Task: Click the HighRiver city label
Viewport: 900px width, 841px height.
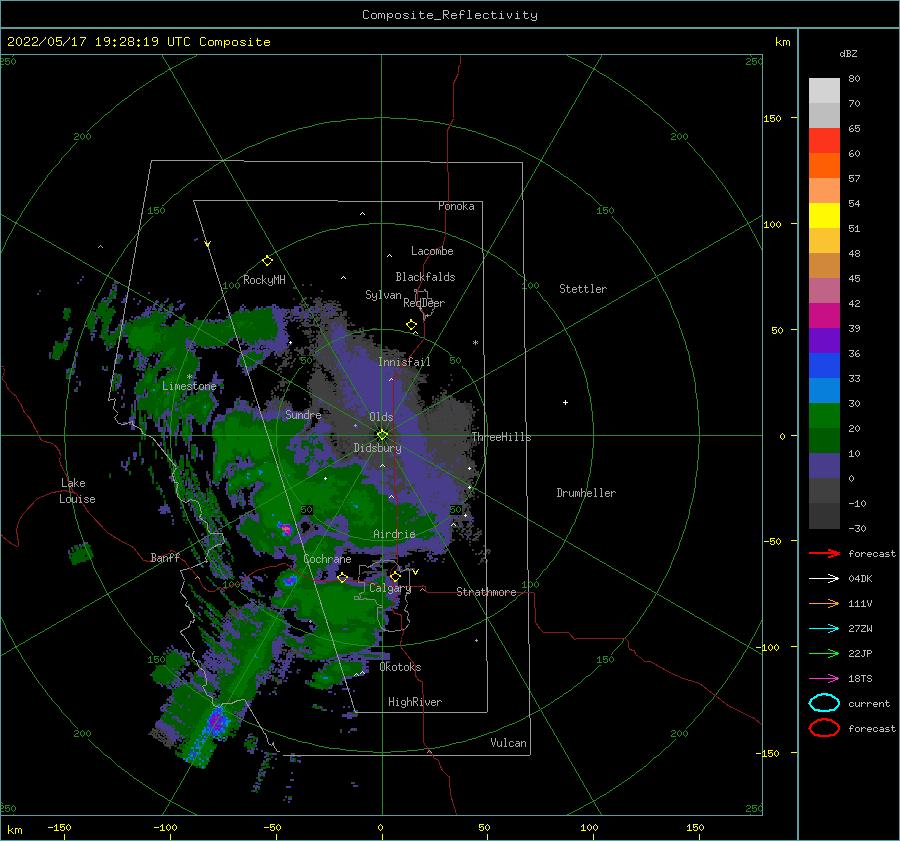Action: click(415, 702)
